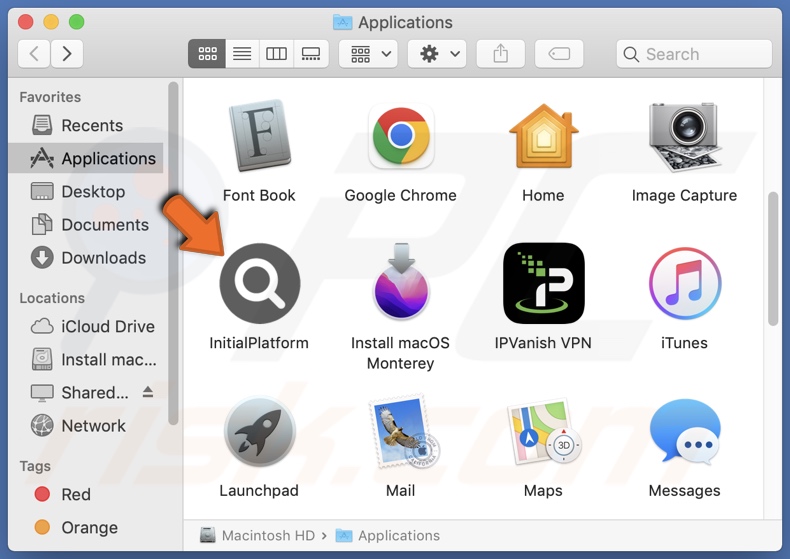Screen dimensions: 790x559
Task: Click the Search field
Action: [x=694, y=54]
